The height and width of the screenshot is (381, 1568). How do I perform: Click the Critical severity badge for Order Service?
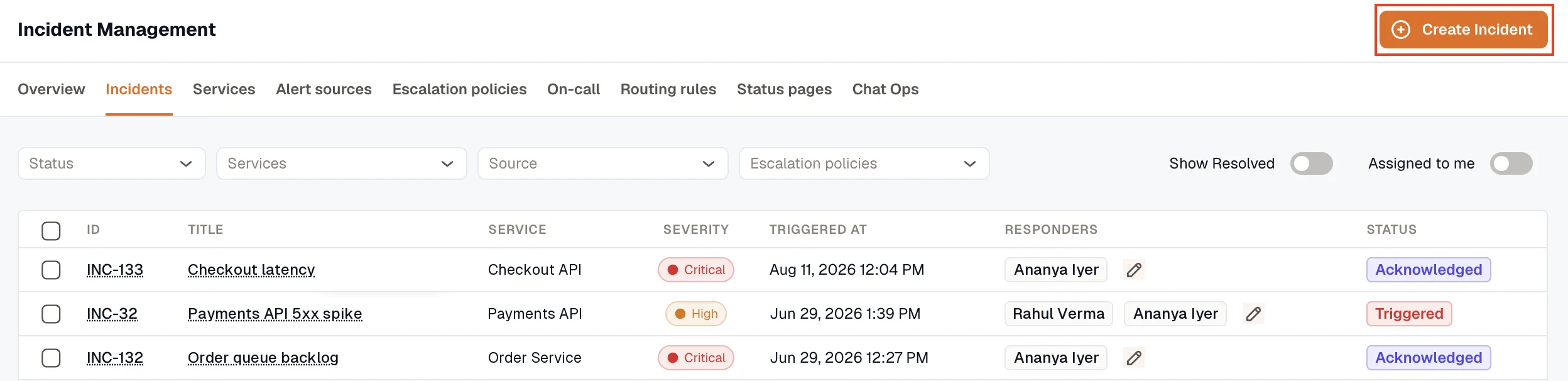[696, 358]
